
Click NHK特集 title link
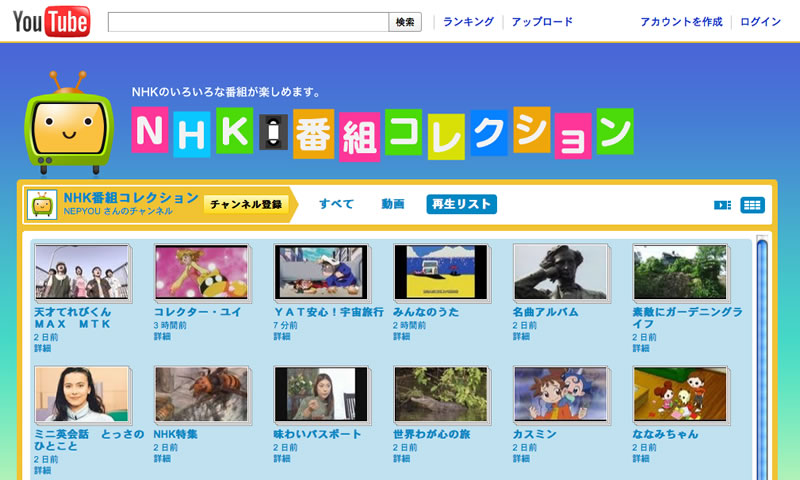click(x=176, y=434)
